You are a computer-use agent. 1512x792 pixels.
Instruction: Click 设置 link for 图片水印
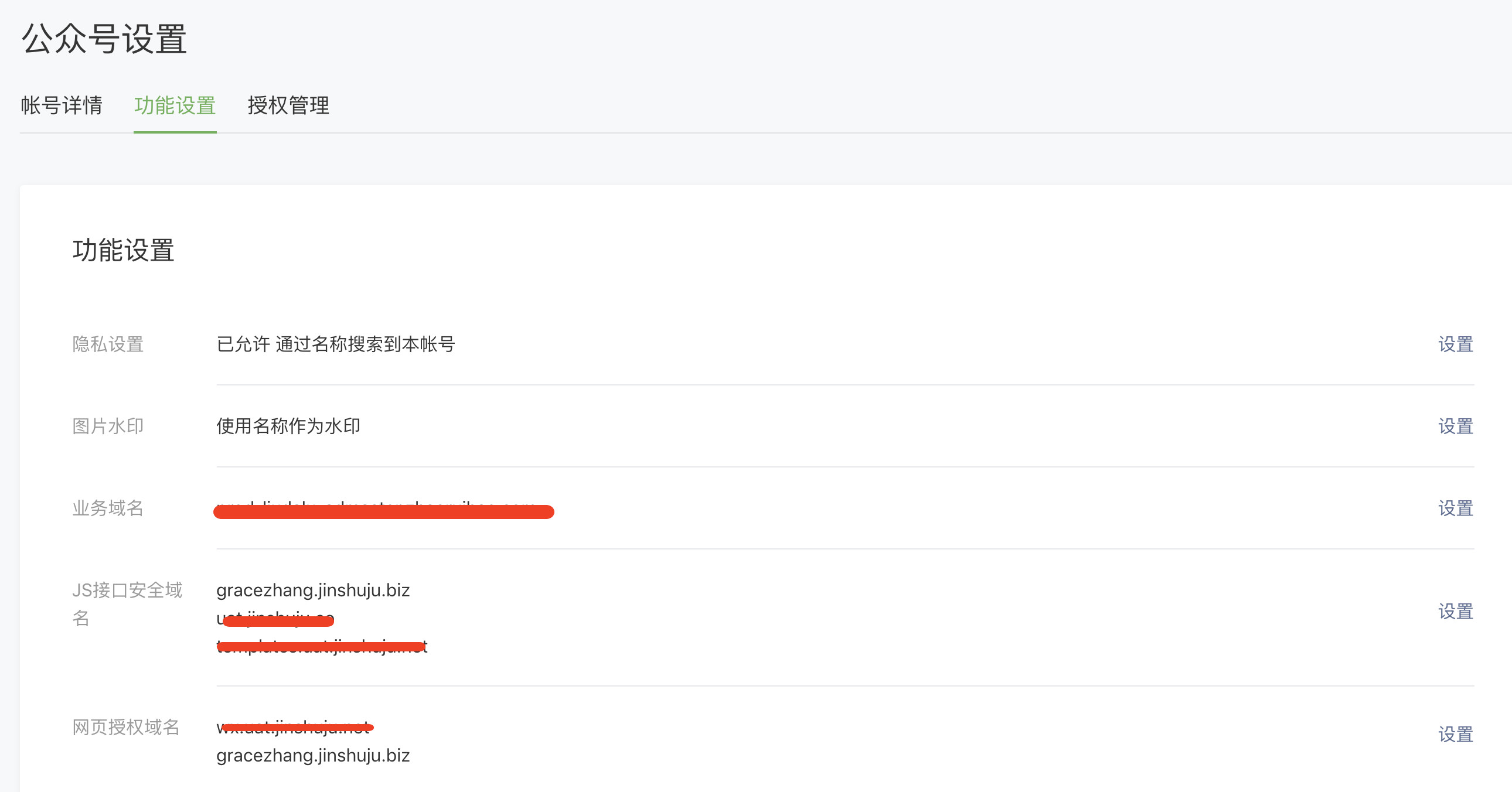(x=1455, y=426)
